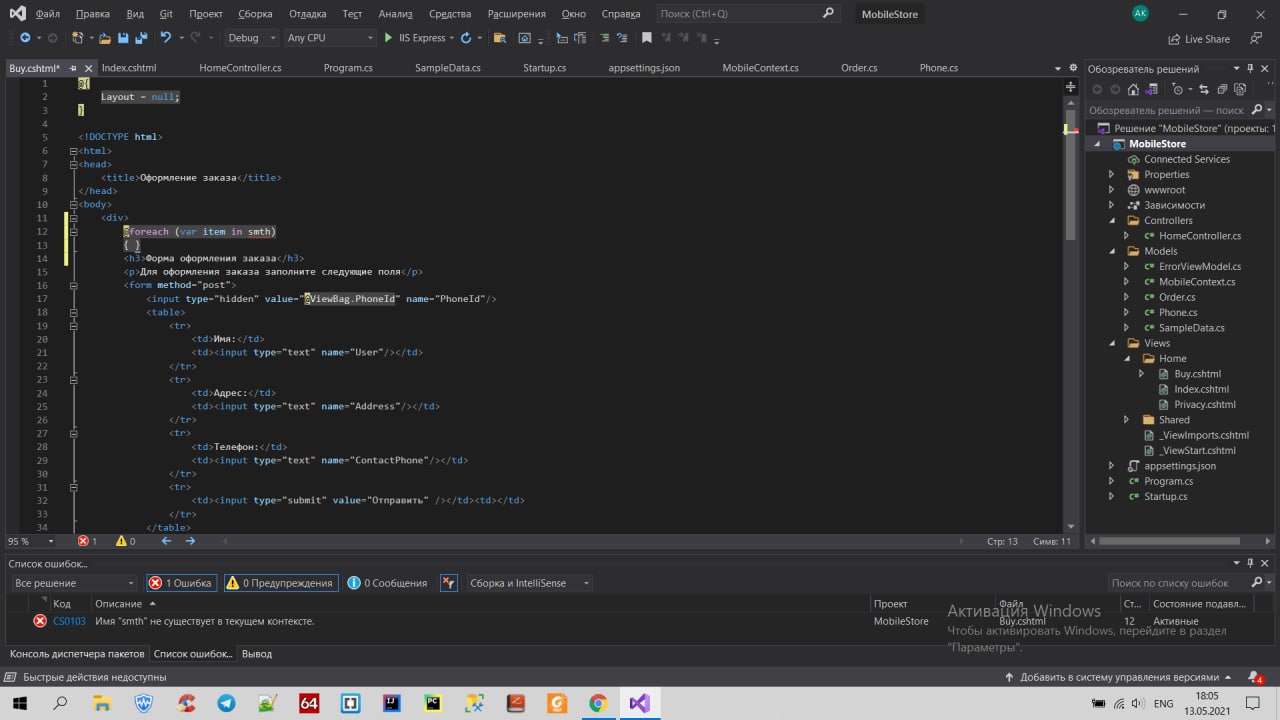
Task: Click the Undo arrow icon
Action: (166, 38)
